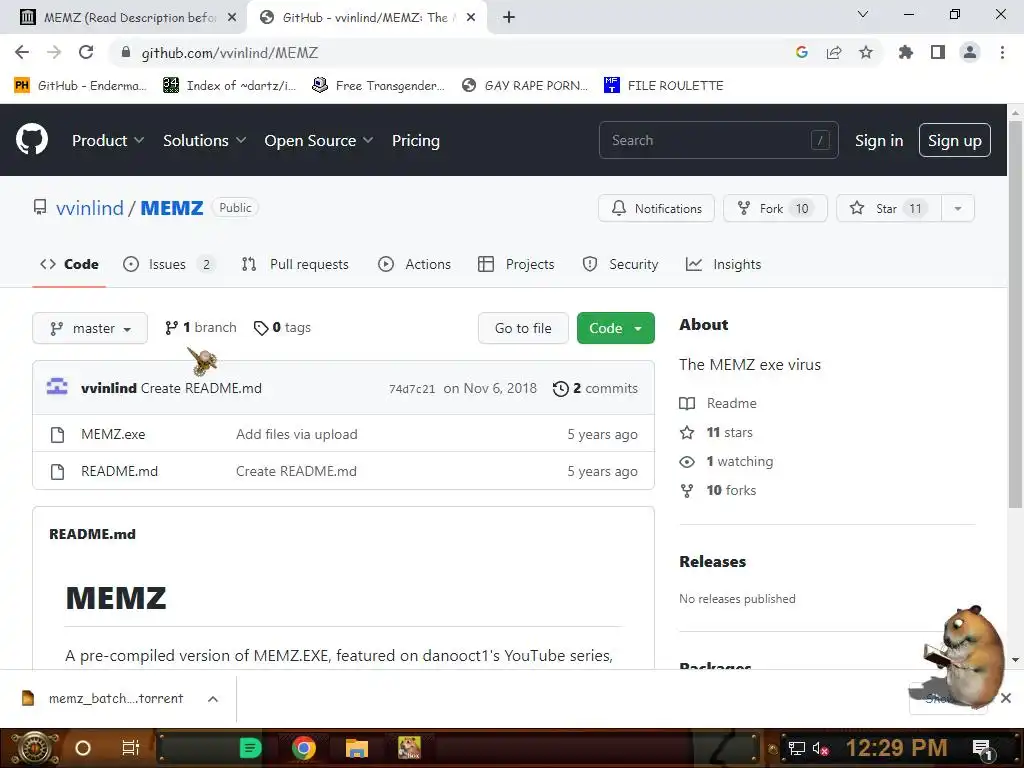Viewport: 1024px width, 768px height.
Task: Reload the page with the refresh icon
Action: click(86, 52)
